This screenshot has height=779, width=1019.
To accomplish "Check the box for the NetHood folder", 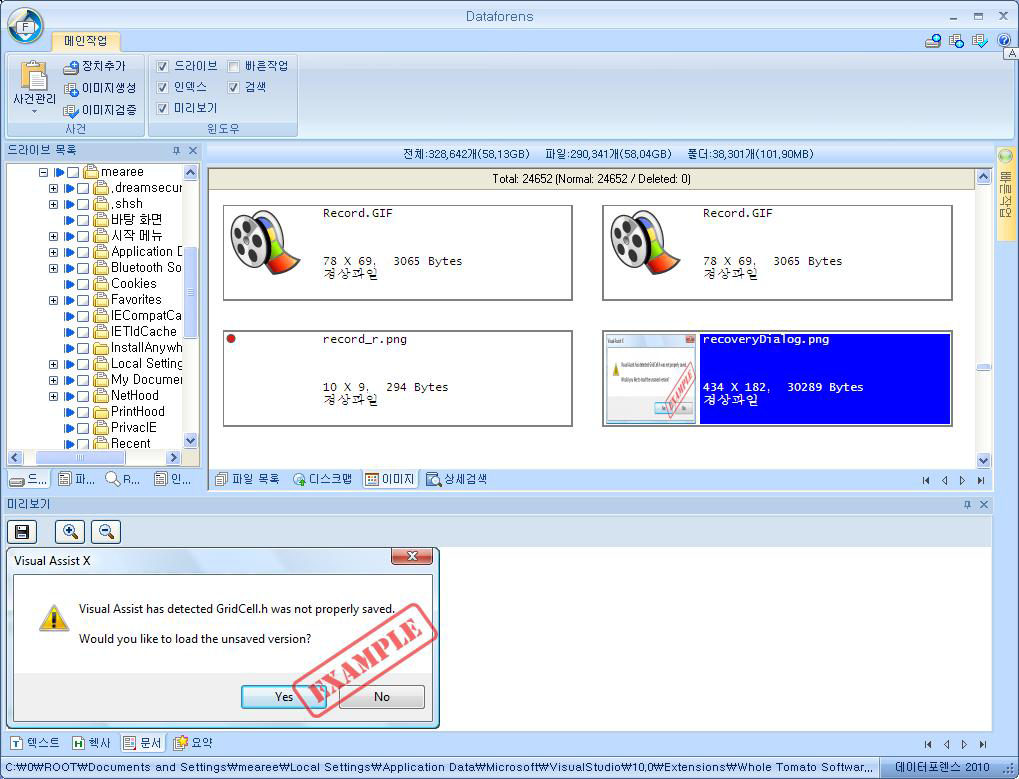I will [83, 396].
